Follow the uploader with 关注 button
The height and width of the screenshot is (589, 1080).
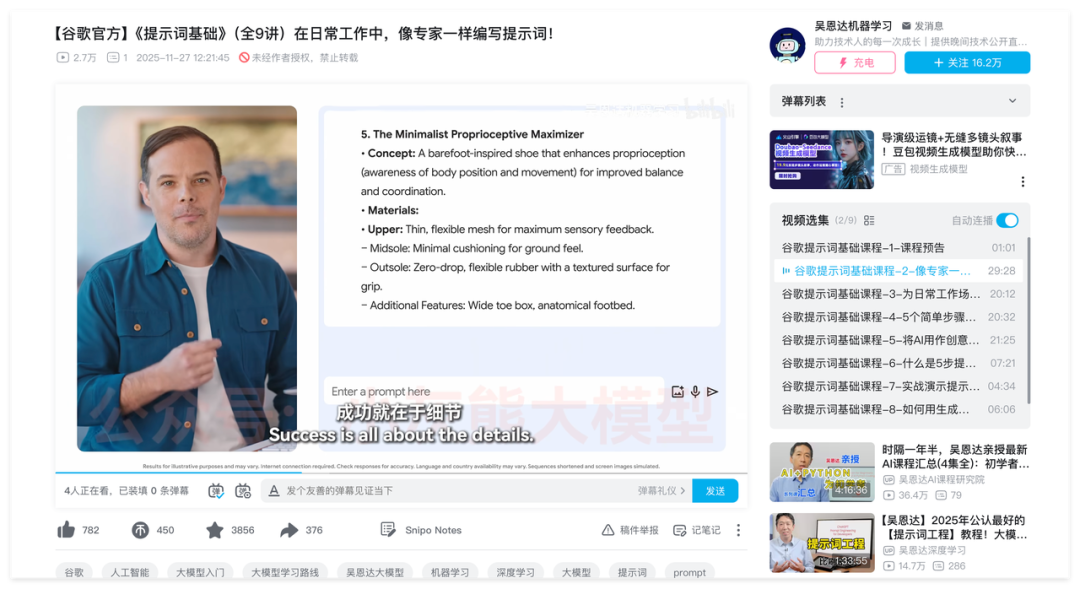click(966, 63)
